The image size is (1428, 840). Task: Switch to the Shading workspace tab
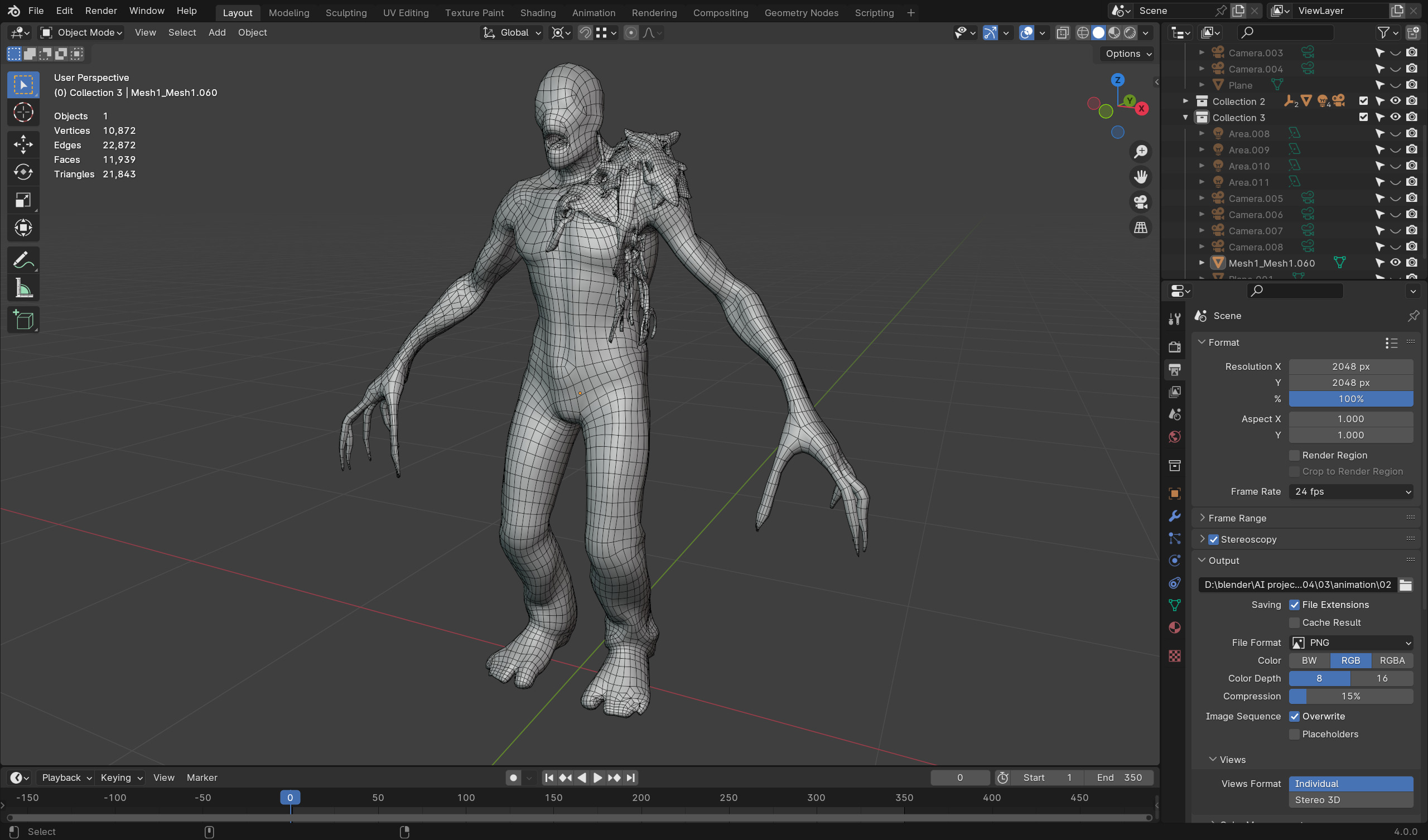tap(538, 12)
